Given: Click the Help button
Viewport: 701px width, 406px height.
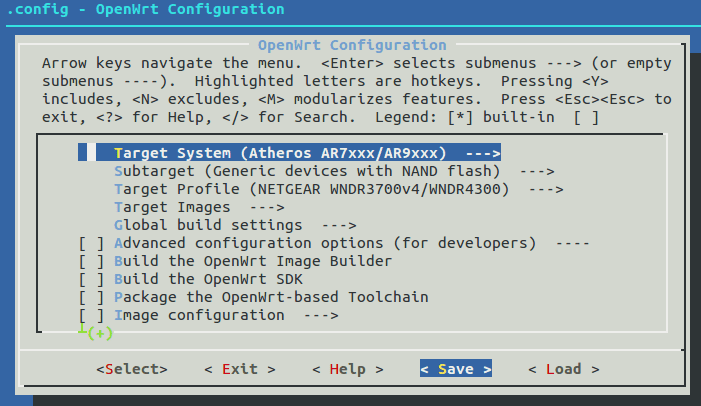Looking at the screenshot, I should (347, 369).
